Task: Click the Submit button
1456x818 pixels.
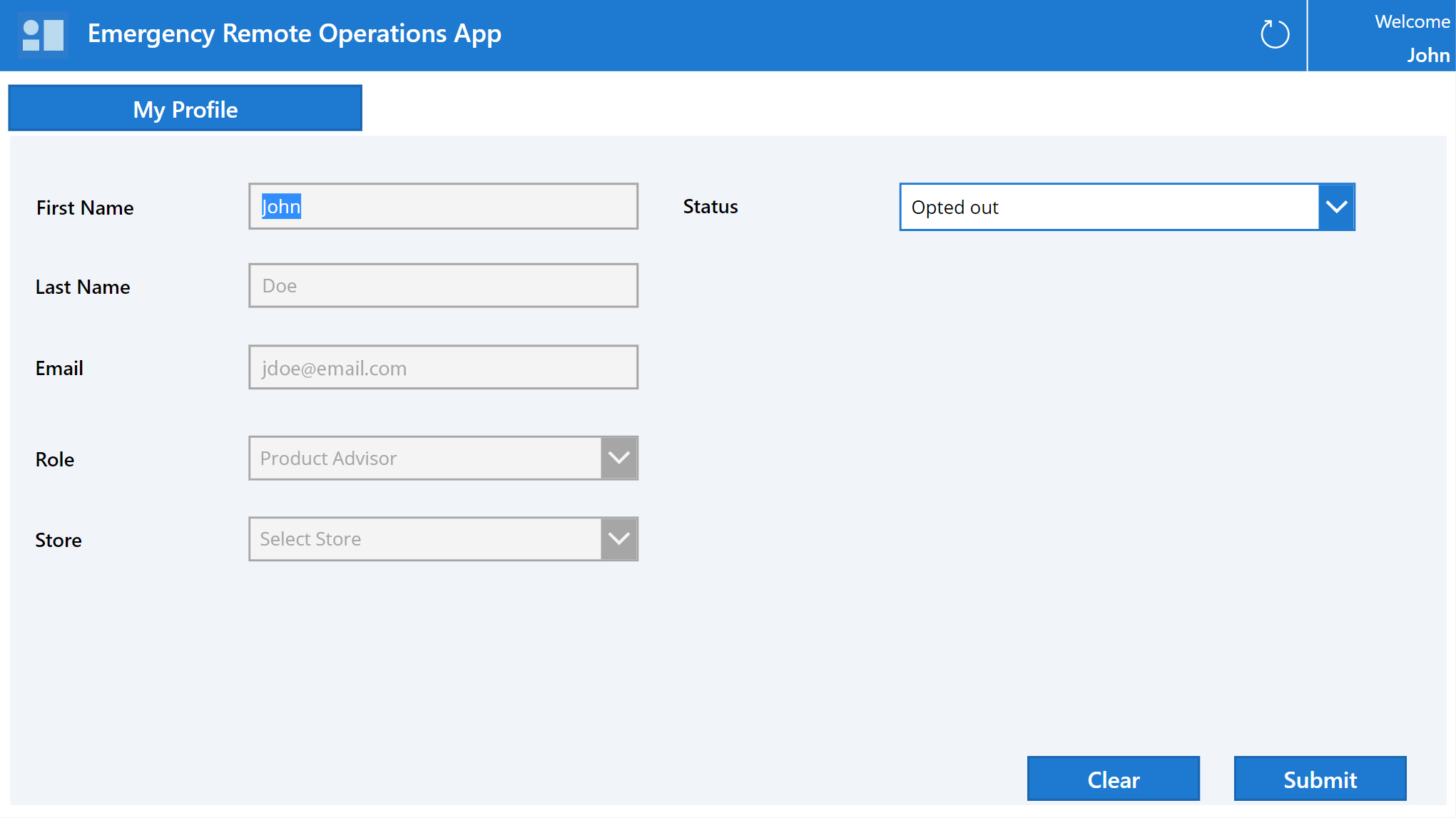Action: point(1320,779)
